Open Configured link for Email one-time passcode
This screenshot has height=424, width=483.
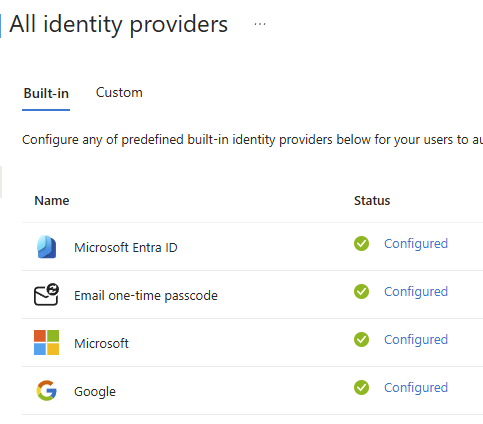pos(416,292)
